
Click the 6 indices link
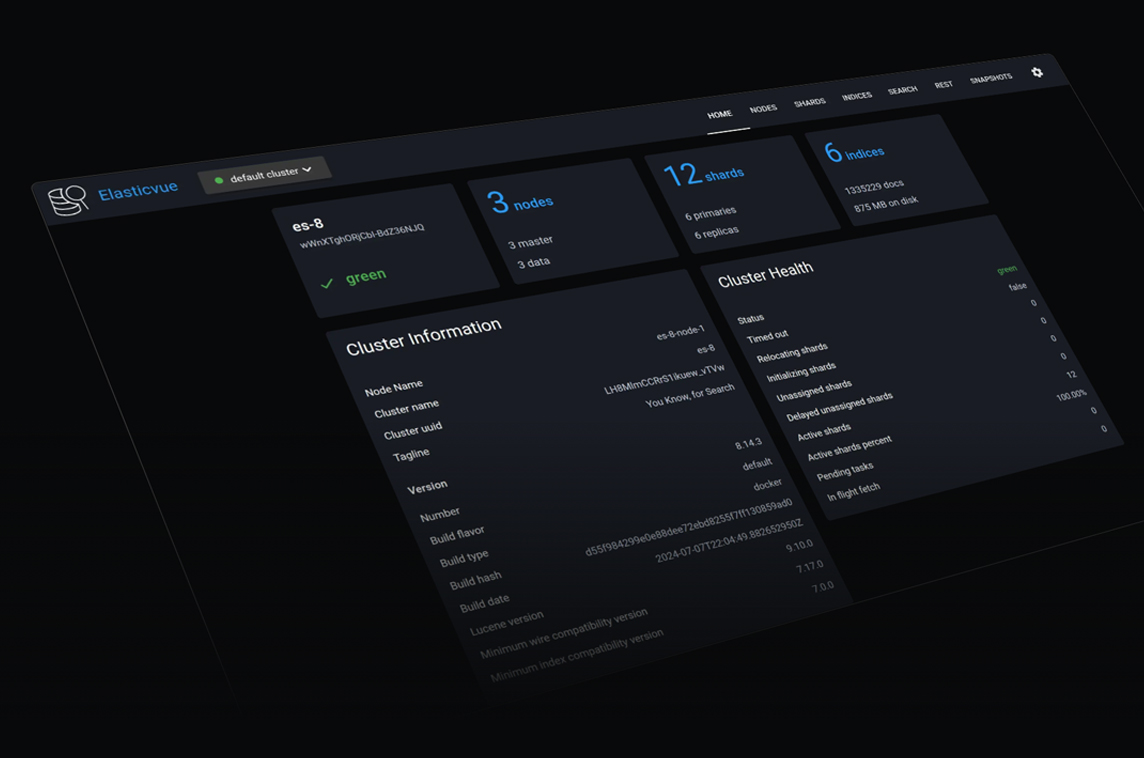tap(854, 152)
